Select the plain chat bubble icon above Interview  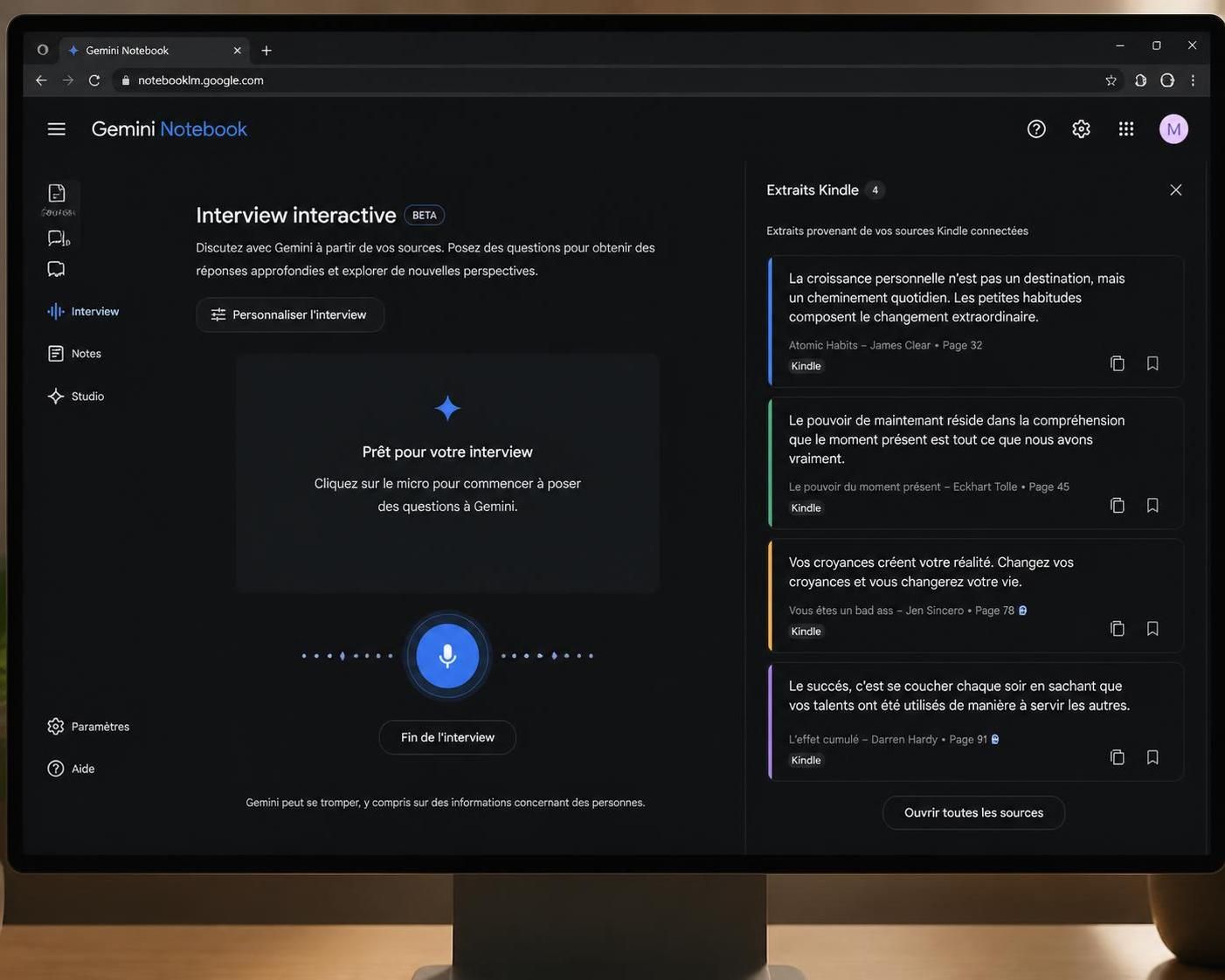56,269
